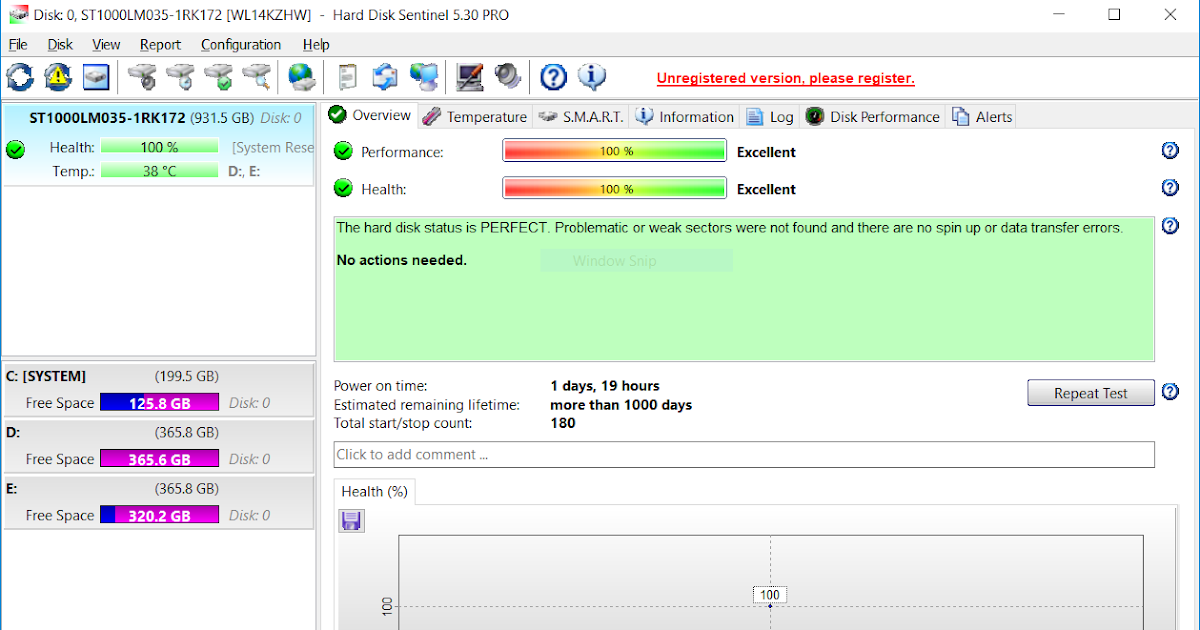Click the email arrows send report icon
Screen dimensions: 1200x630
[386, 76]
